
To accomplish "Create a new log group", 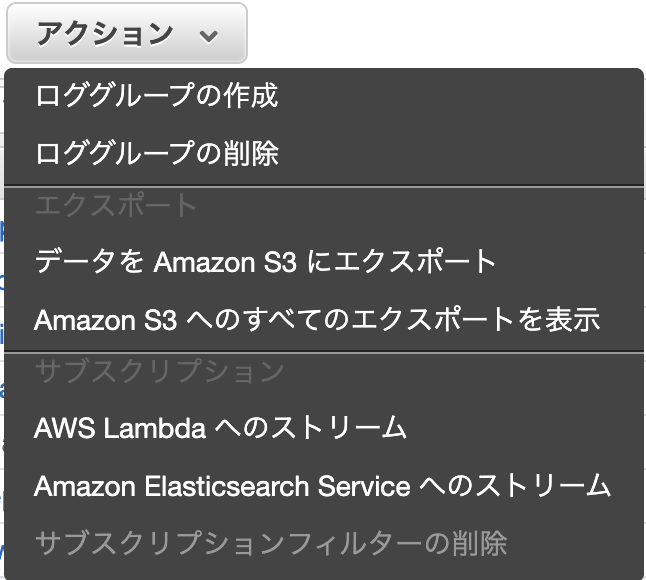I will coord(156,96).
